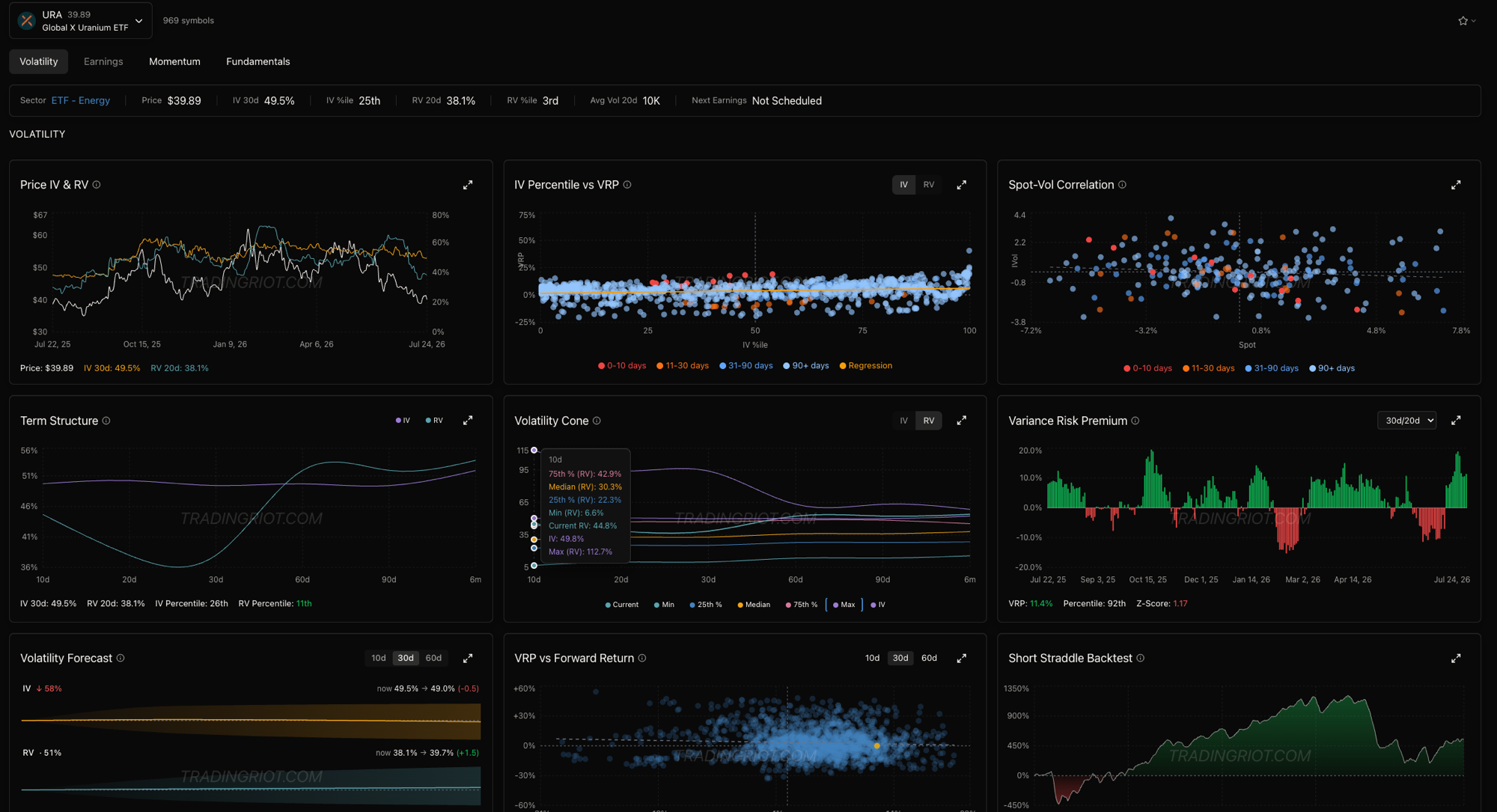Open info for Volatility Cone
This screenshot has width=1497, height=812.
coord(597,421)
